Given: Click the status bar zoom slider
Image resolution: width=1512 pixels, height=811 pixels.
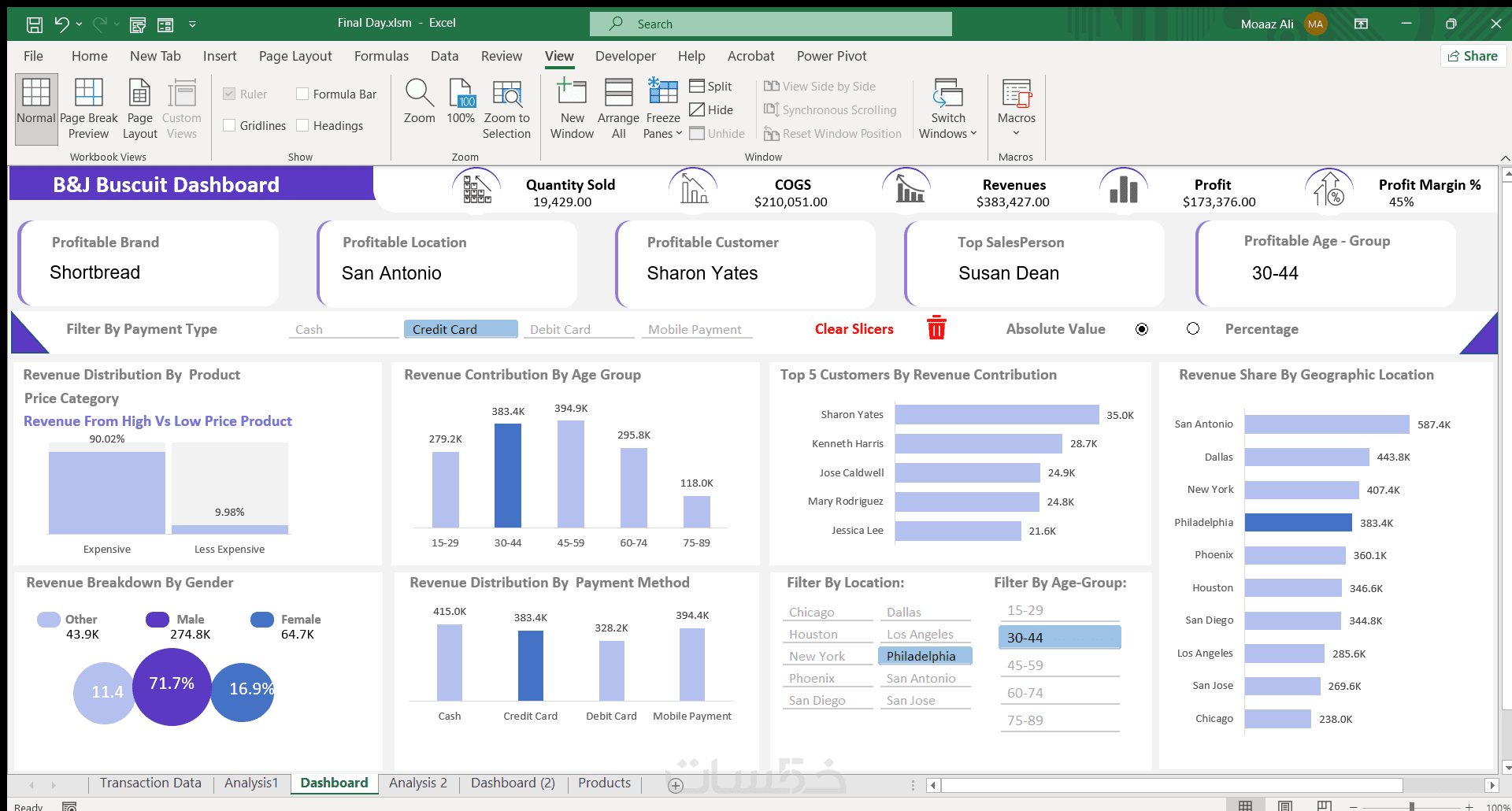Looking at the screenshot, I should pos(1412,806).
